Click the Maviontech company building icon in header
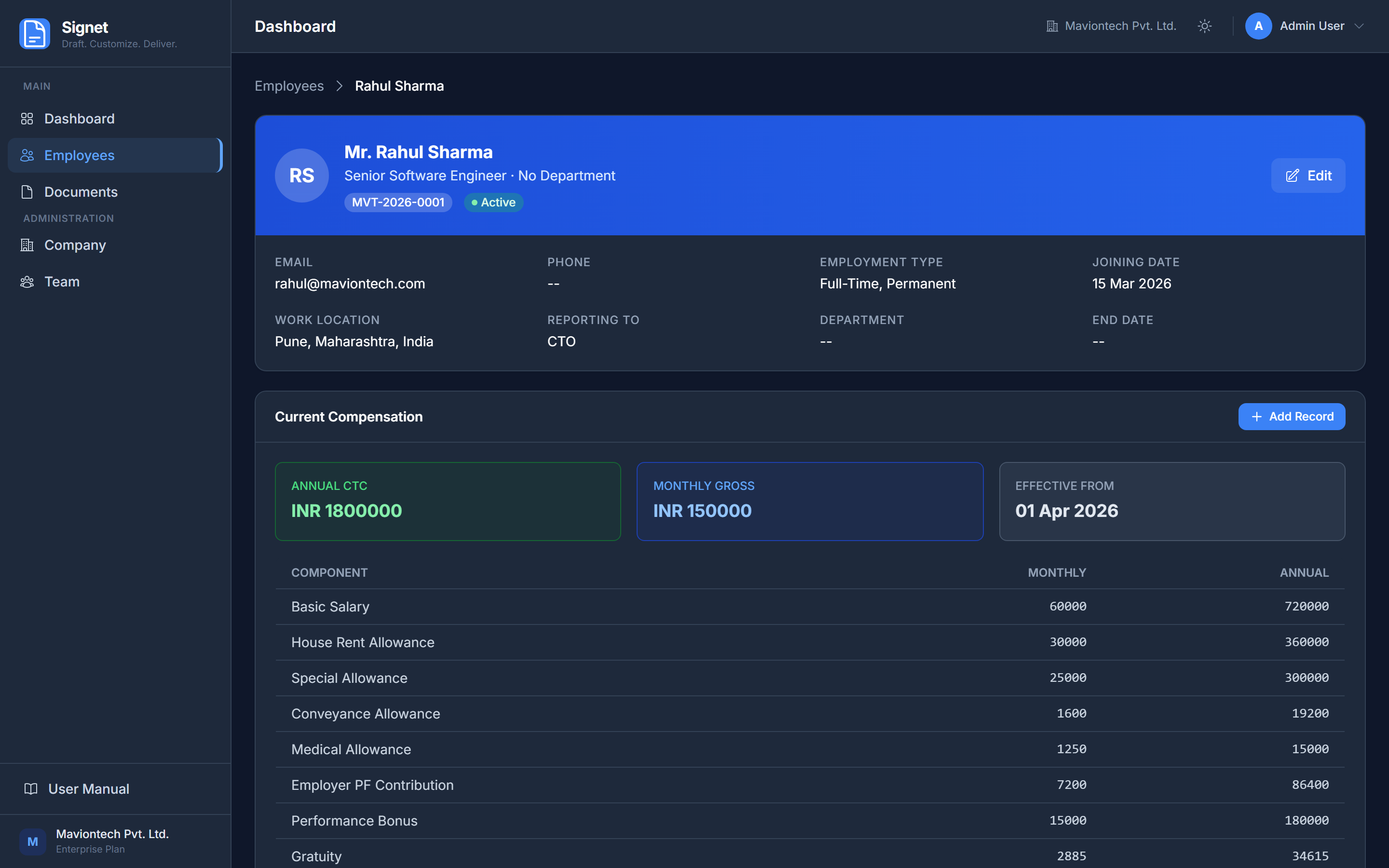Image resolution: width=1389 pixels, height=868 pixels. 1051,27
